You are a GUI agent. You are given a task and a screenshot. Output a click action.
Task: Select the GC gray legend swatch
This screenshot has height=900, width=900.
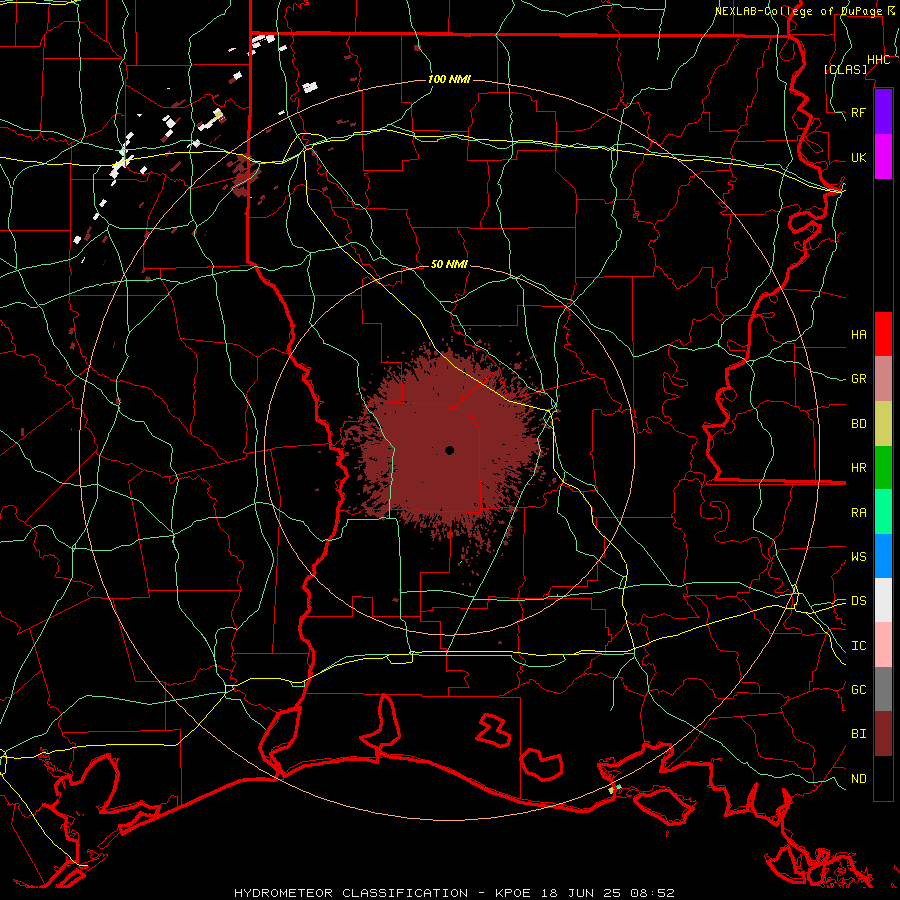tap(883, 689)
